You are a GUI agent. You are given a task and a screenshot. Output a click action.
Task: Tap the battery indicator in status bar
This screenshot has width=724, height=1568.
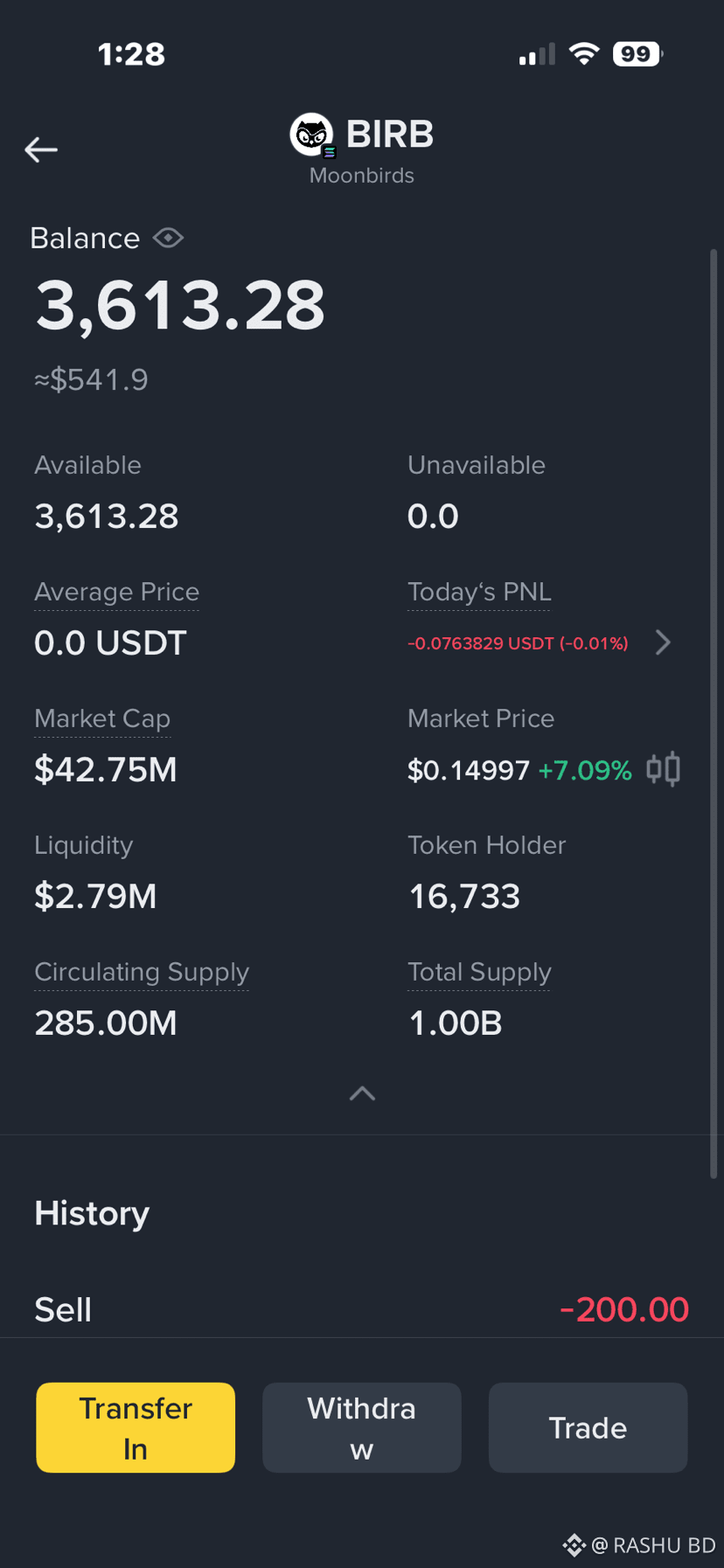pyautogui.click(x=637, y=54)
